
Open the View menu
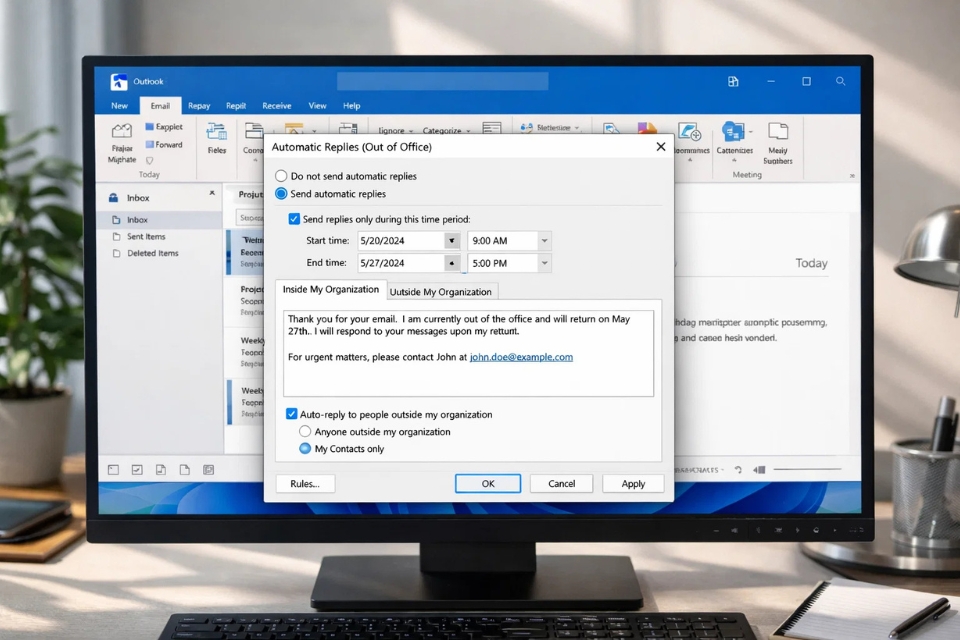pyautogui.click(x=317, y=105)
